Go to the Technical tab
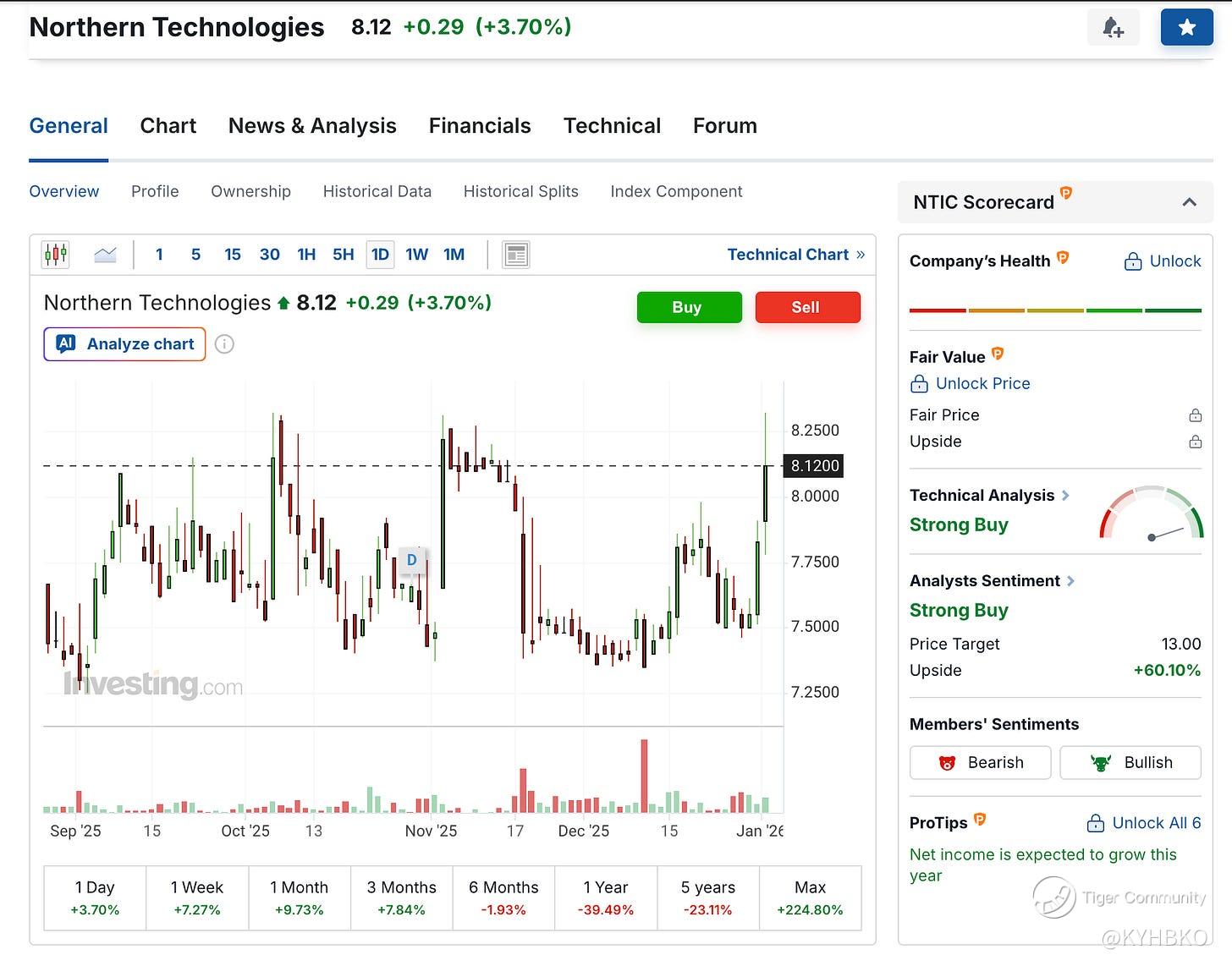The width and height of the screenshot is (1232, 966). [x=612, y=126]
